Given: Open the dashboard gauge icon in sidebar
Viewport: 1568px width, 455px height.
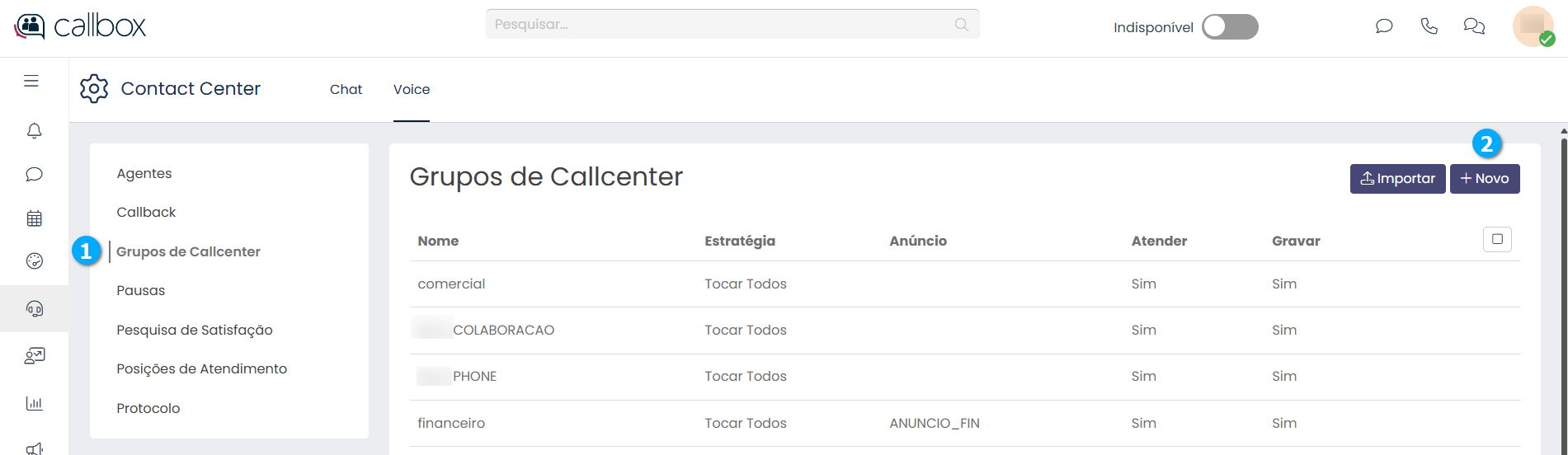Looking at the screenshot, I should pyautogui.click(x=34, y=261).
